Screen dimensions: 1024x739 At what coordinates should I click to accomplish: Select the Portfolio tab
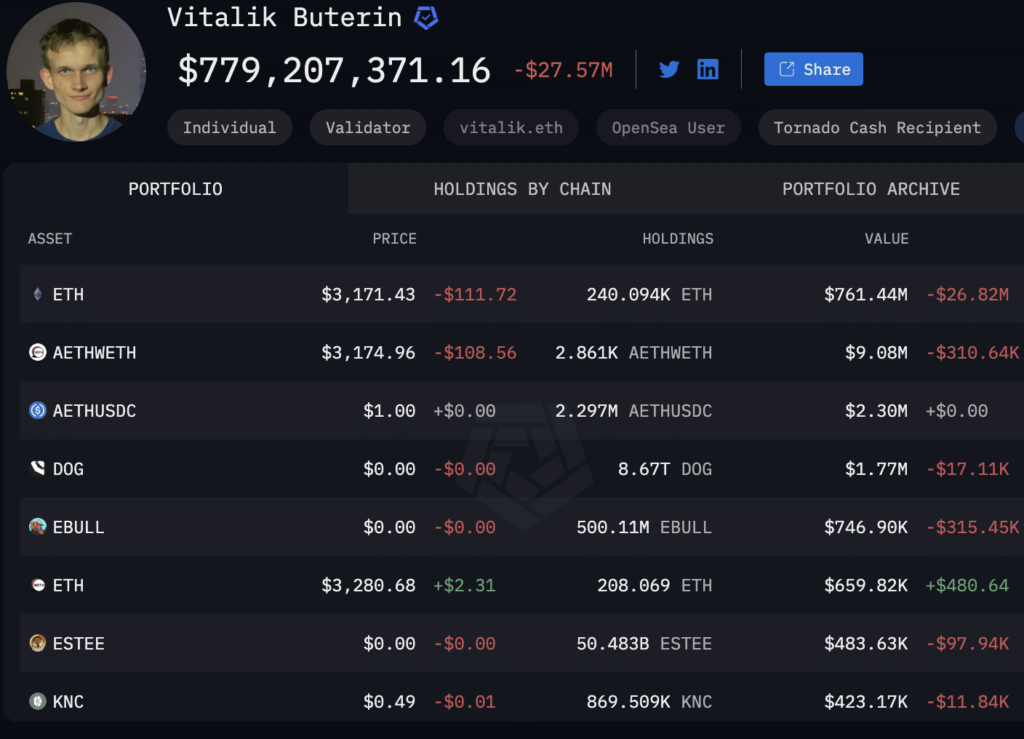175,189
